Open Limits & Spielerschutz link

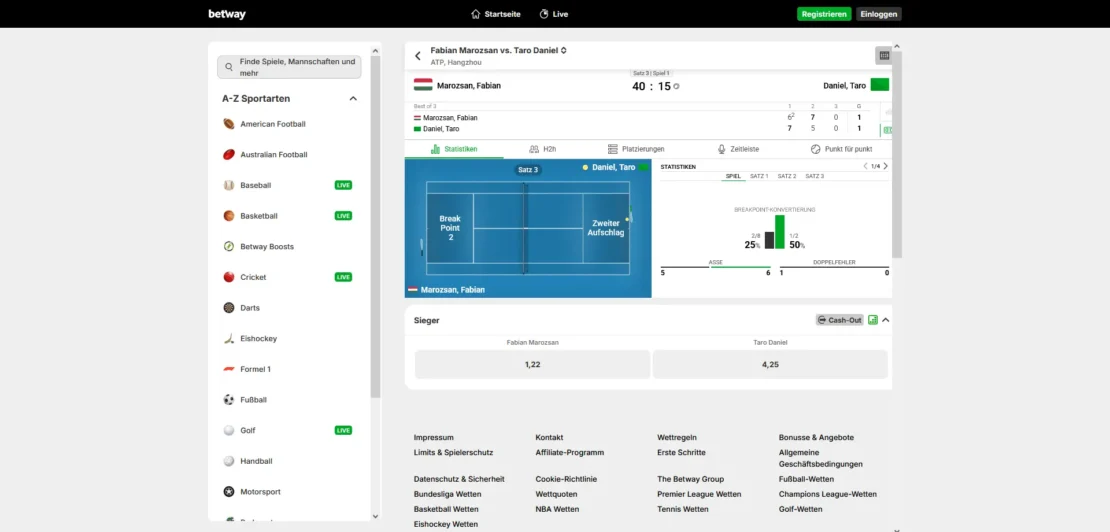click(x=453, y=452)
